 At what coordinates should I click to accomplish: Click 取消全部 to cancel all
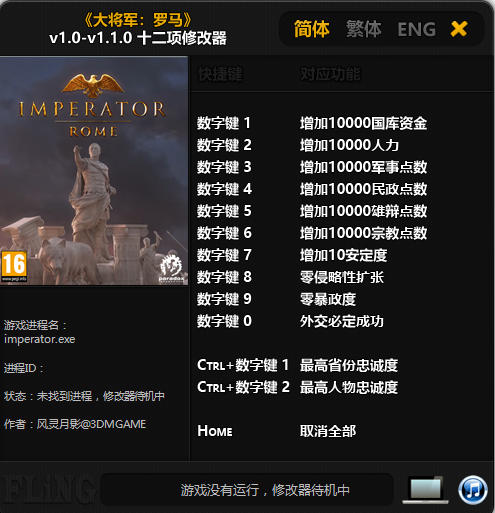coord(328,431)
